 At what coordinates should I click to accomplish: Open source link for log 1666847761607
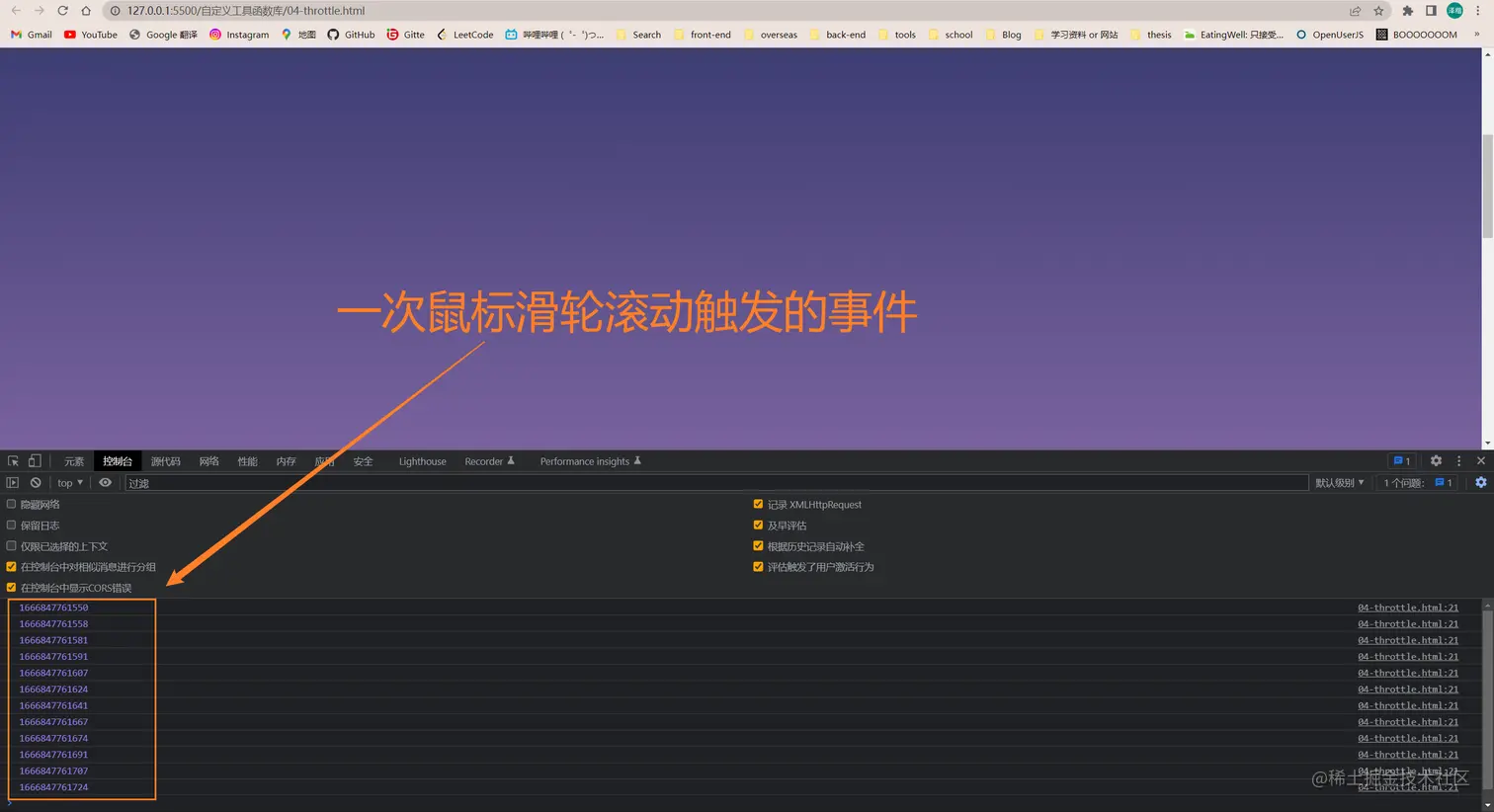click(1408, 673)
